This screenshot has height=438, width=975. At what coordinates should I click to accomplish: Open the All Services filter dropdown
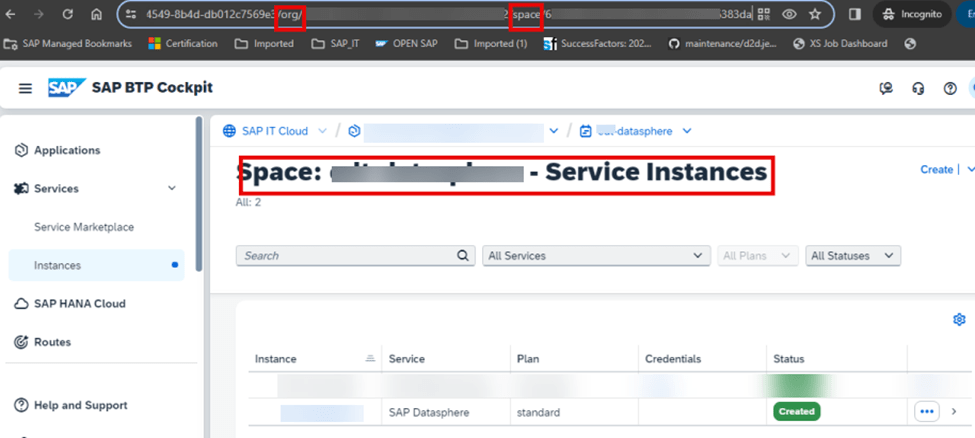(x=596, y=256)
